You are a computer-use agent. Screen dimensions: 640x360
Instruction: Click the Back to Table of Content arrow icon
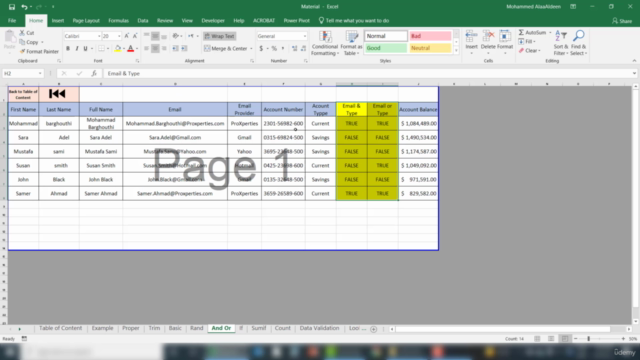tap(57, 94)
